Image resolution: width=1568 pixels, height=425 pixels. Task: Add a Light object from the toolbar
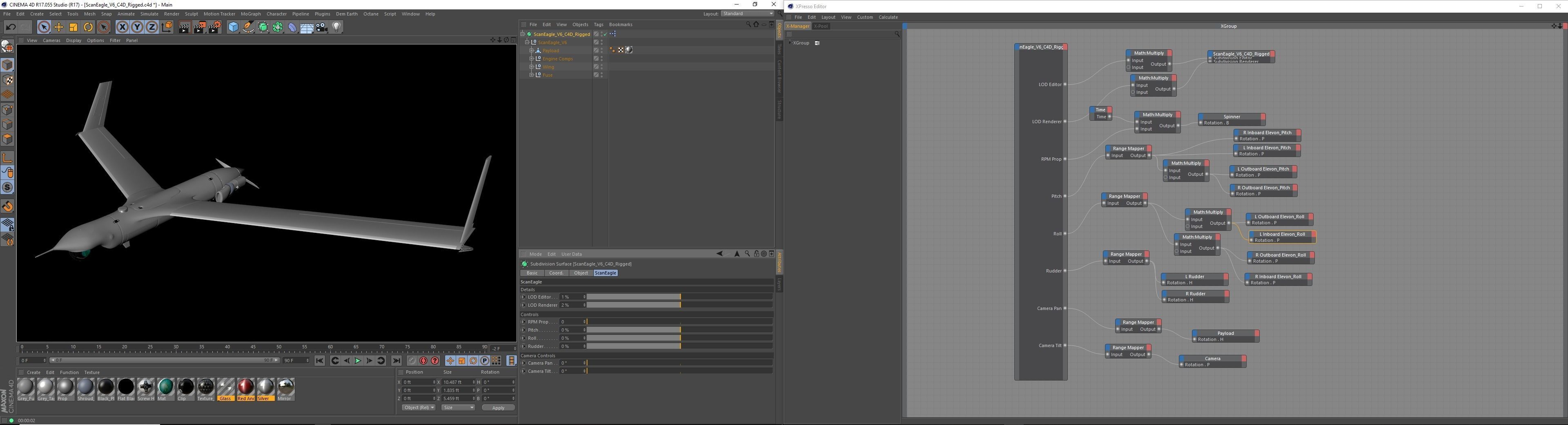[x=336, y=27]
